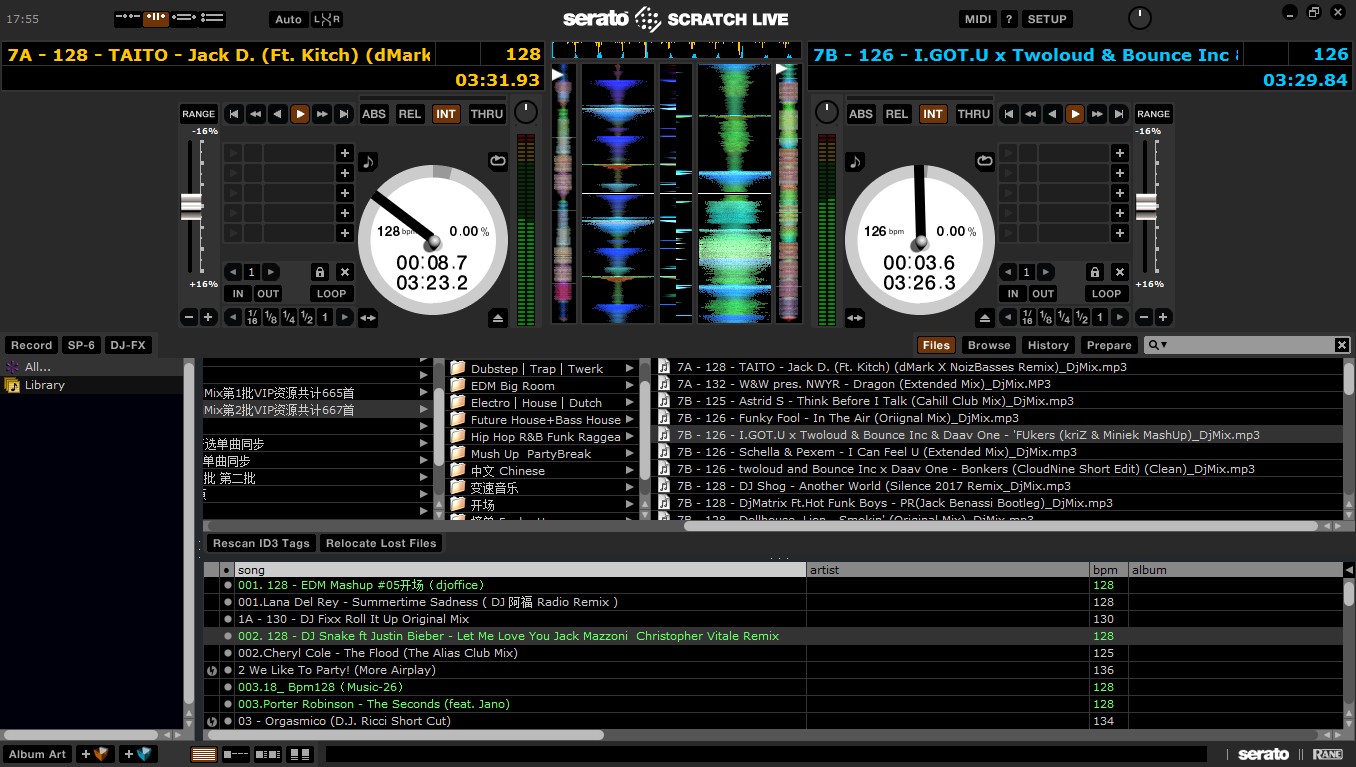This screenshot has height=767, width=1356.
Task: Play the right deck in reverse
Action: click(x=1053, y=114)
